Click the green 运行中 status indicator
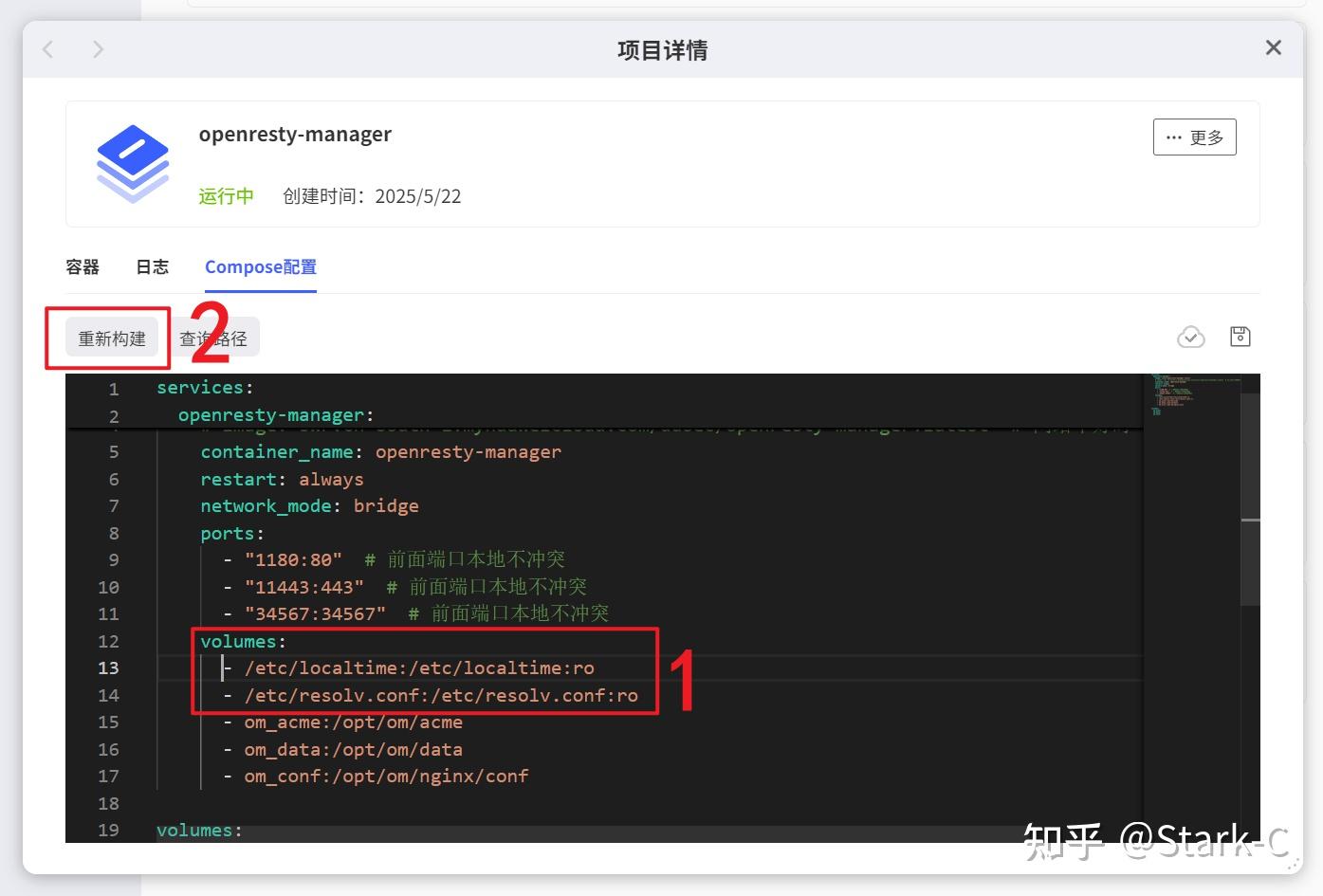Image resolution: width=1323 pixels, height=896 pixels. coord(226,196)
